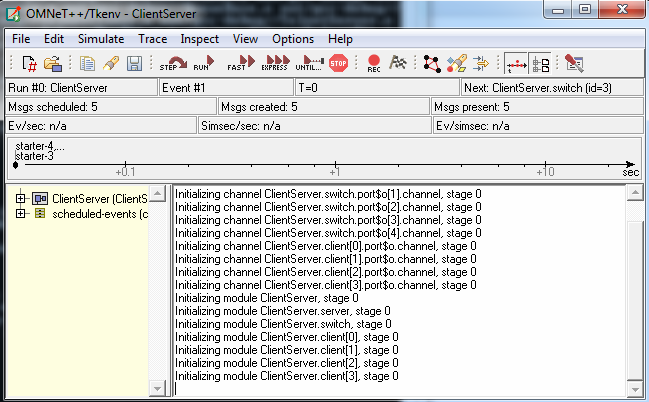Click the log panel scroll down arrow
This screenshot has height=402, width=649.
pyautogui.click(x=635, y=389)
